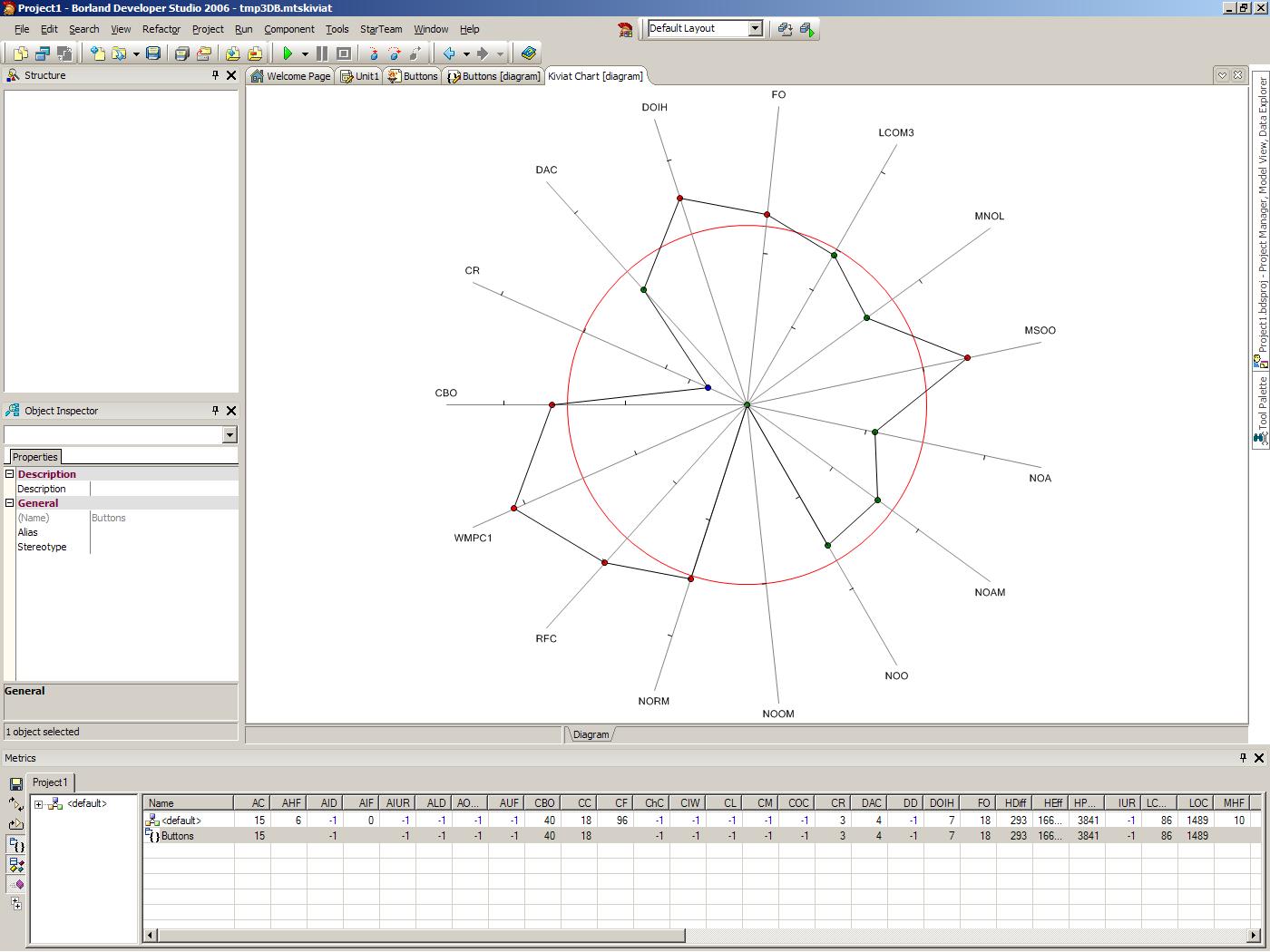Click the Save desktop layout icon
Image resolution: width=1270 pixels, height=952 pixels.
786,29
